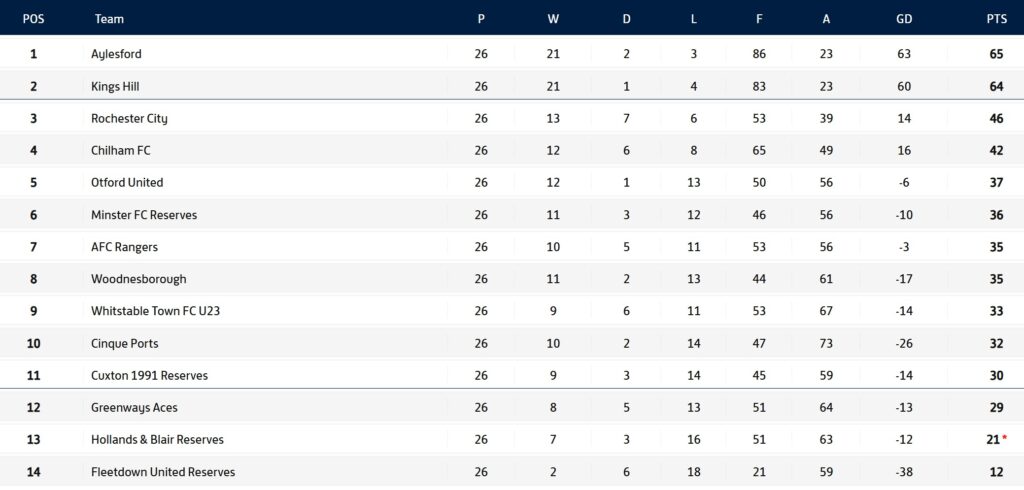The width and height of the screenshot is (1024, 490).
Task: Click the Team column header
Action: pyautogui.click(x=109, y=19)
